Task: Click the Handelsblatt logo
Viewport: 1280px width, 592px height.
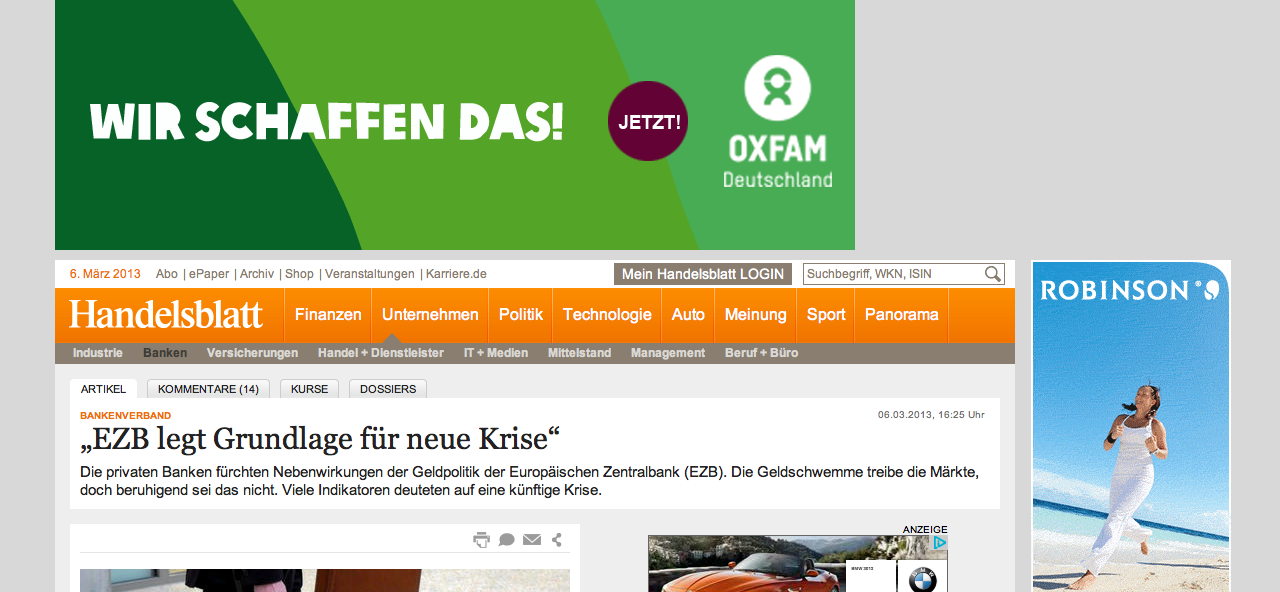Action: (166, 315)
